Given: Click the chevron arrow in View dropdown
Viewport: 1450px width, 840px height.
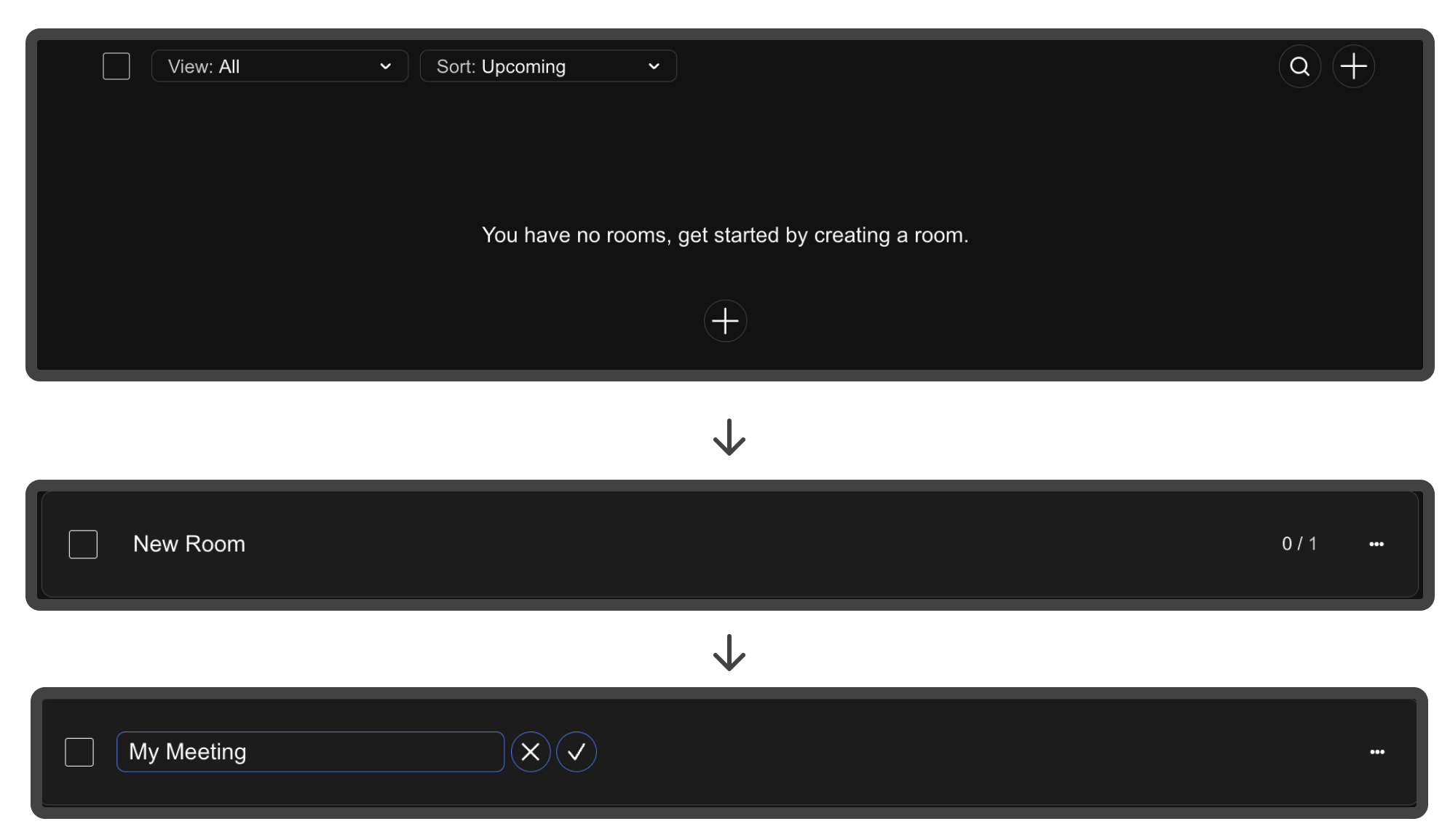Looking at the screenshot, I should 386,66.
